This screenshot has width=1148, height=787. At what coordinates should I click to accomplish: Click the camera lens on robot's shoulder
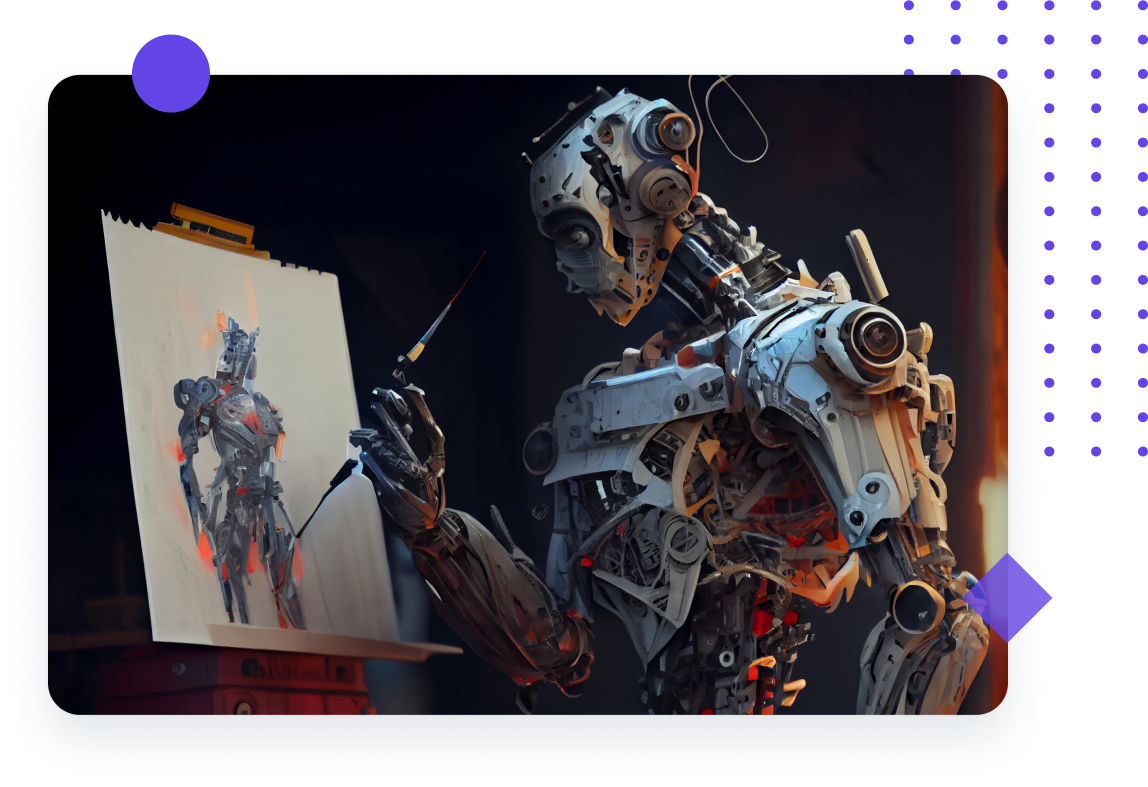click(x=873, y=336)
